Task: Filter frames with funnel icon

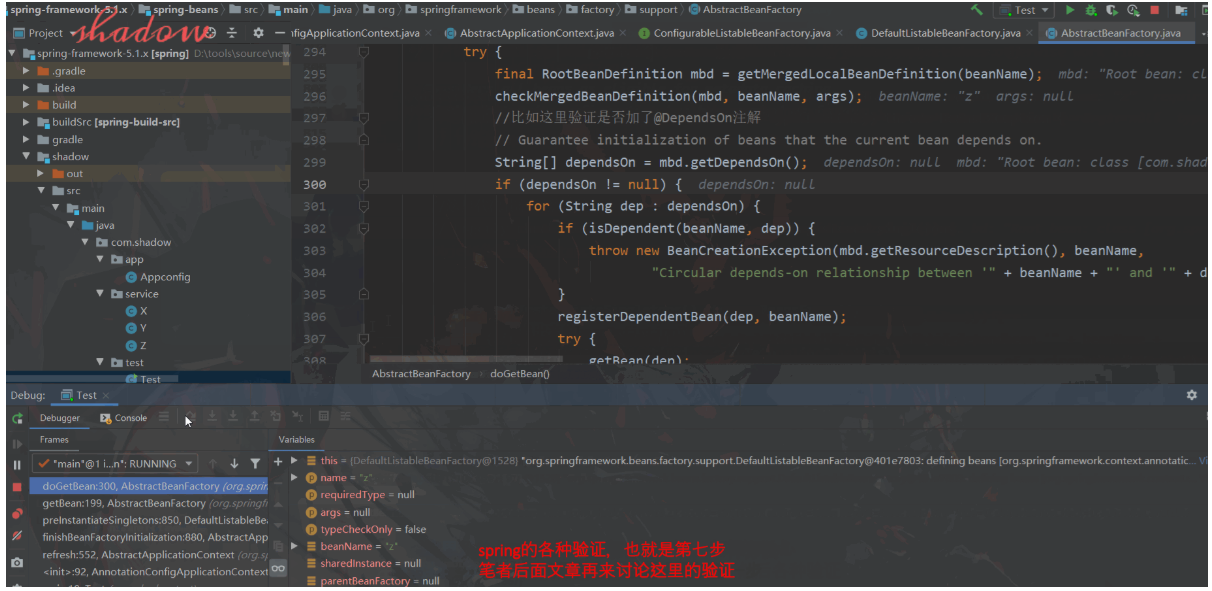Action: coord(255,463)
